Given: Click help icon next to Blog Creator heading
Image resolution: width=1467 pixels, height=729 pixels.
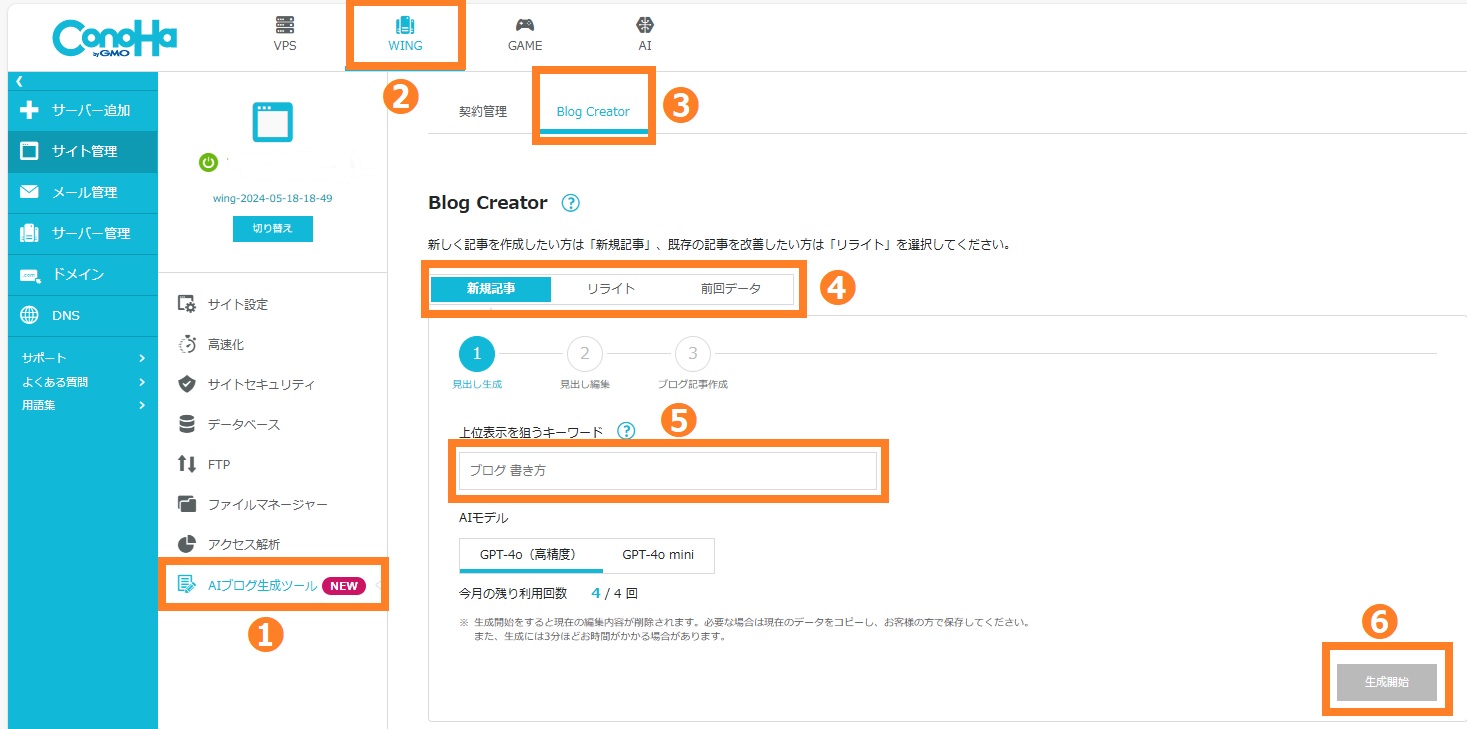Looking at the screenshot, I should coord(570,203).
